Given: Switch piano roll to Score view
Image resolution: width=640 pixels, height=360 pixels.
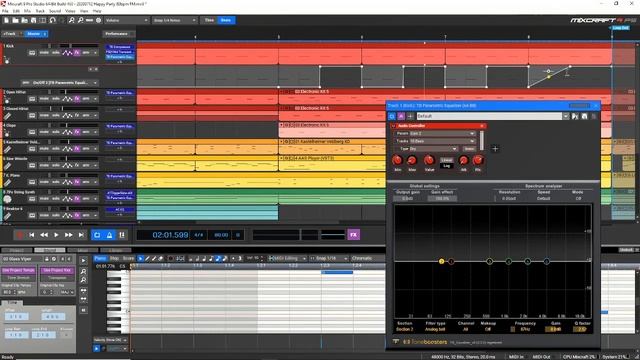Looking at the screenshot, I should click(x=128, y=258).
